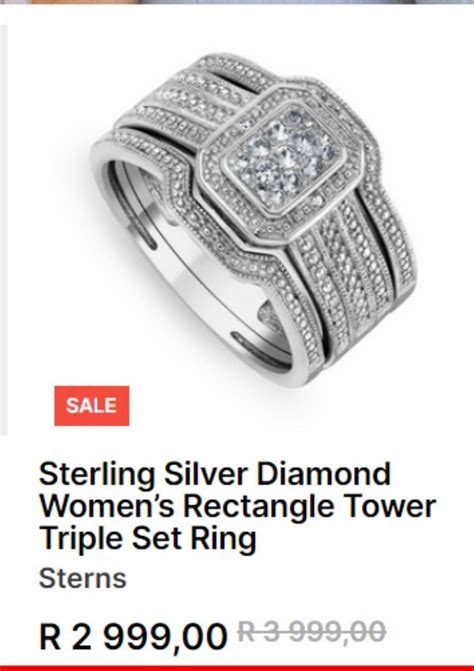Click the red bar below the price
The height and width of the screenshot is (671, 474).
click(x=237, y=668)
